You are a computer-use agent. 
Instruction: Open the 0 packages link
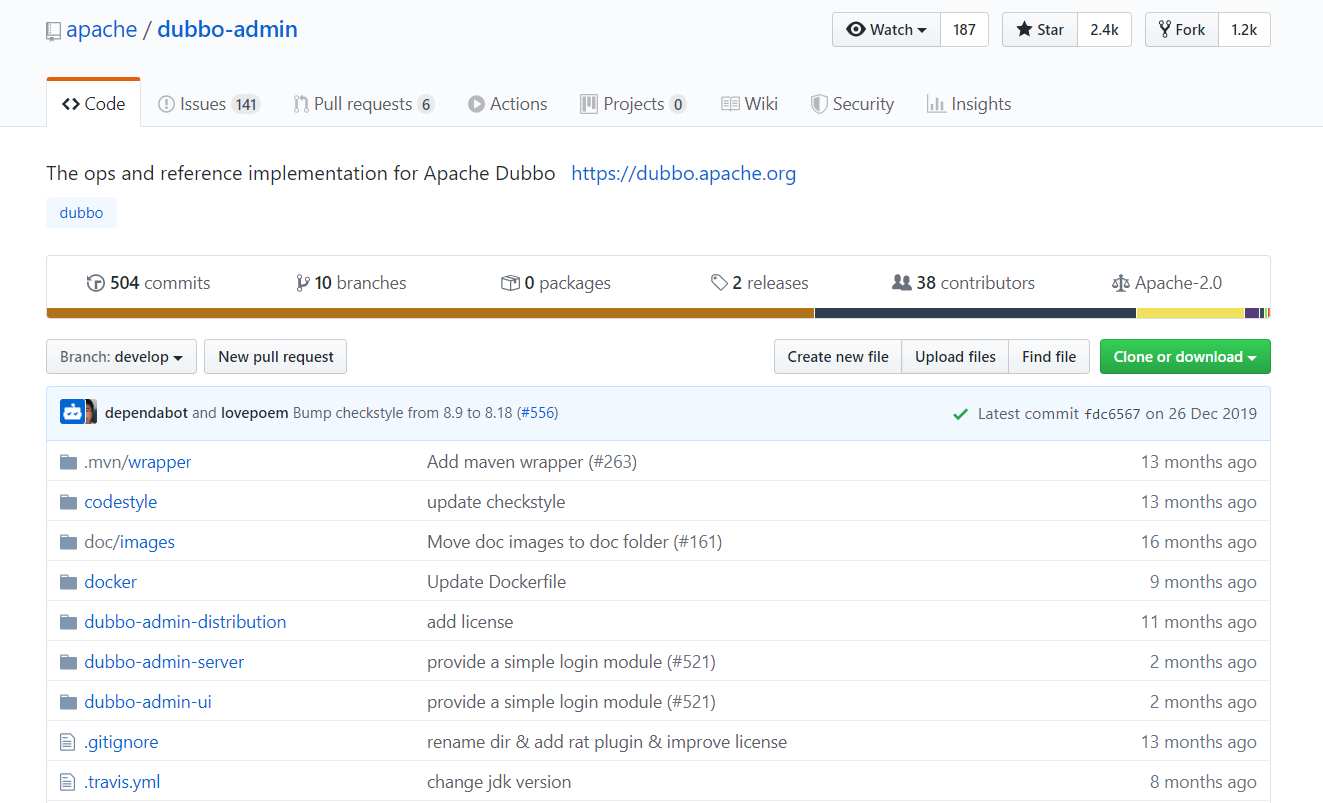pyautogui.click(x=556, y=283)
